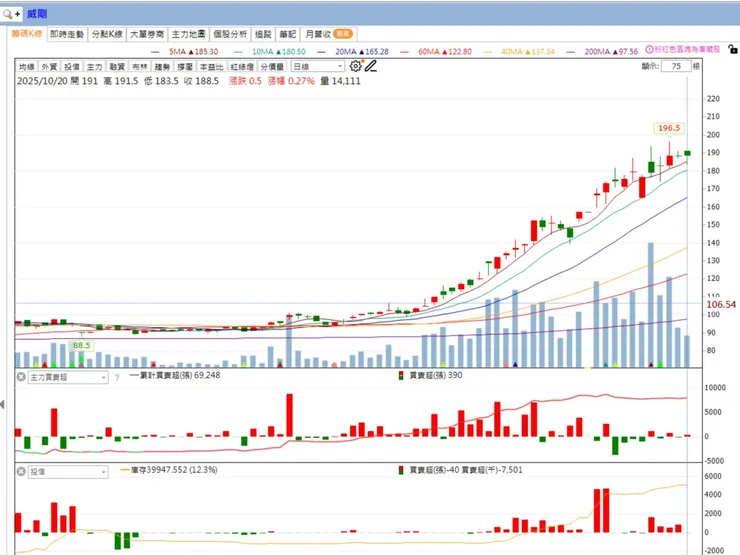Open the 日線 period dropdown
Viewport: 740px width, 555px height.
[x=318, y=67]
